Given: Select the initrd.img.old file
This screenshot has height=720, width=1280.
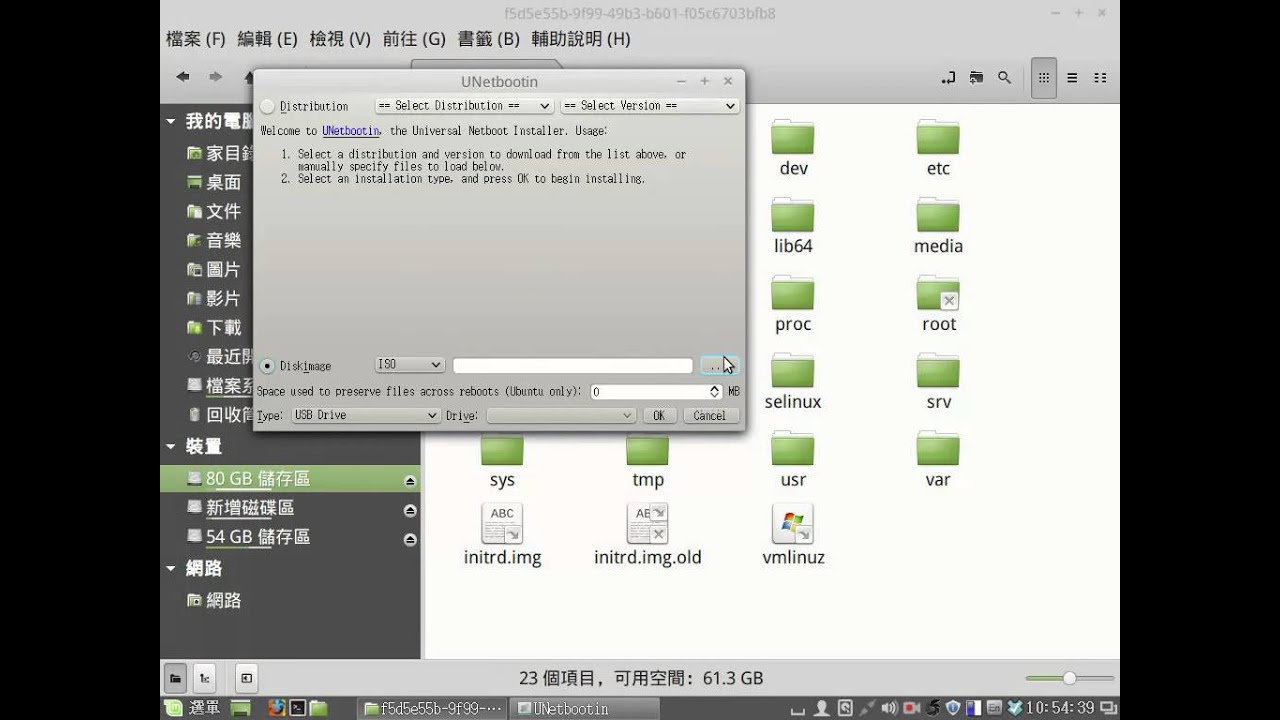Looking at the screenshot, I should click(648, 535).
